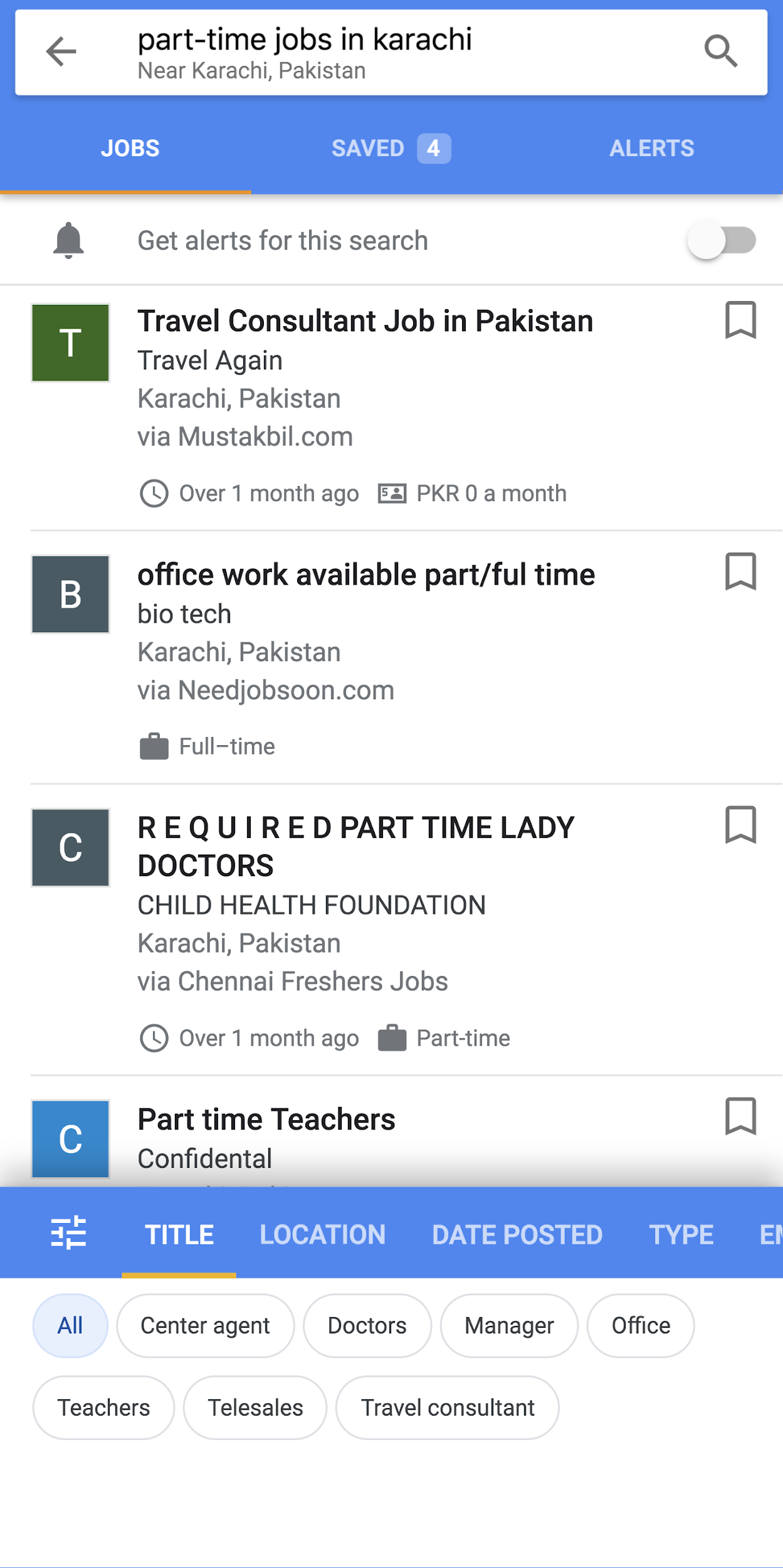The height and width of the screenshot is (1568, 783).
Task: Save the Part time Teachers job
Action: click(740, 1116)
